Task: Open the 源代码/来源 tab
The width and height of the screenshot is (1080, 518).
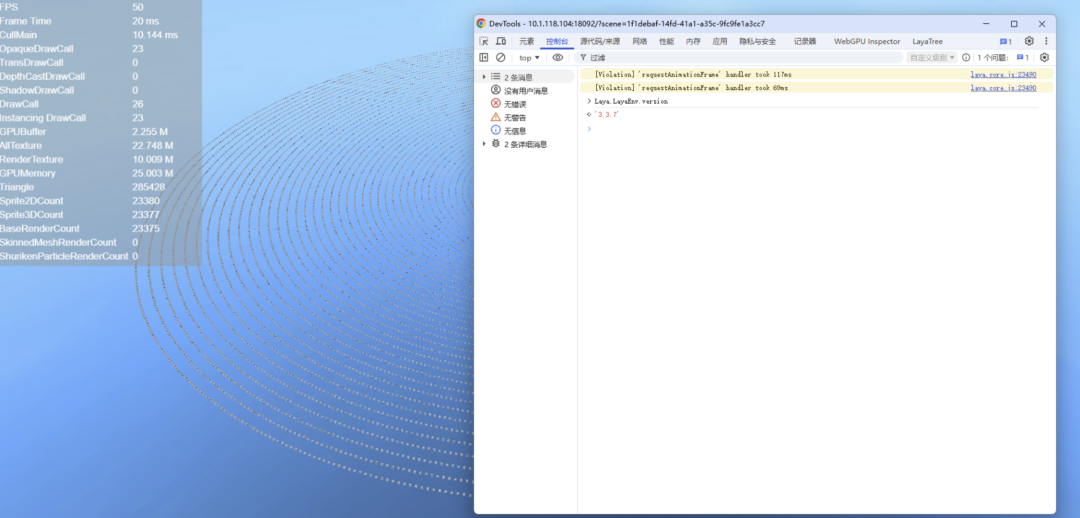Action: [x=600, y=41]
